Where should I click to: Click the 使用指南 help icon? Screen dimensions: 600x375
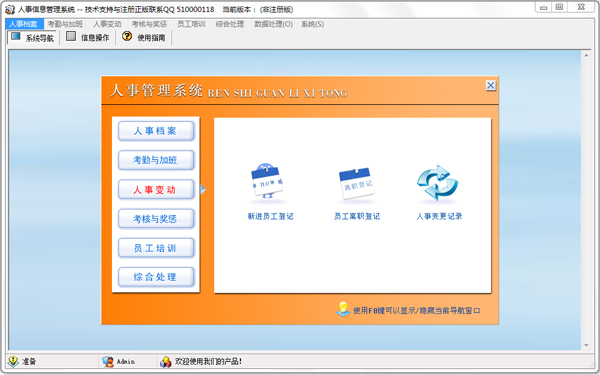coord(127,36)
